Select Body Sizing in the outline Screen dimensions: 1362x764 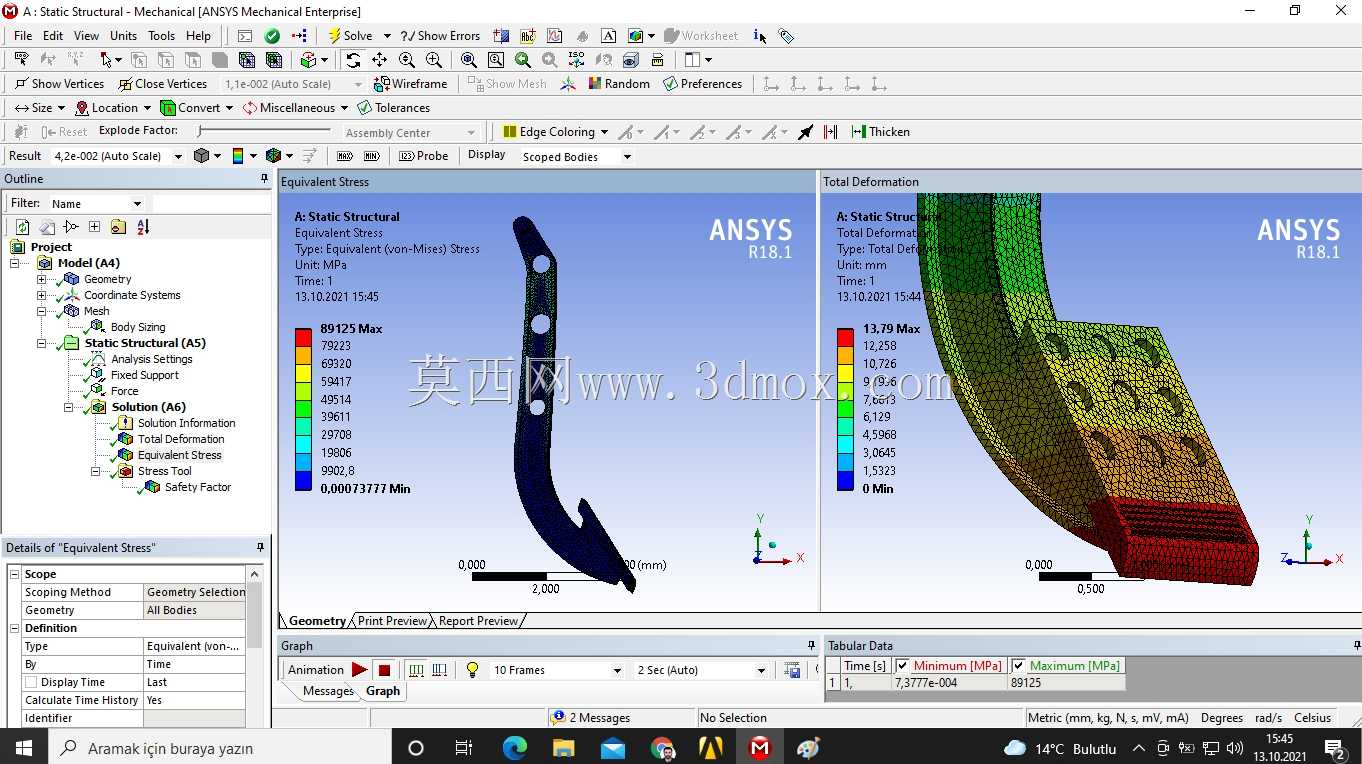pos(138,327)
